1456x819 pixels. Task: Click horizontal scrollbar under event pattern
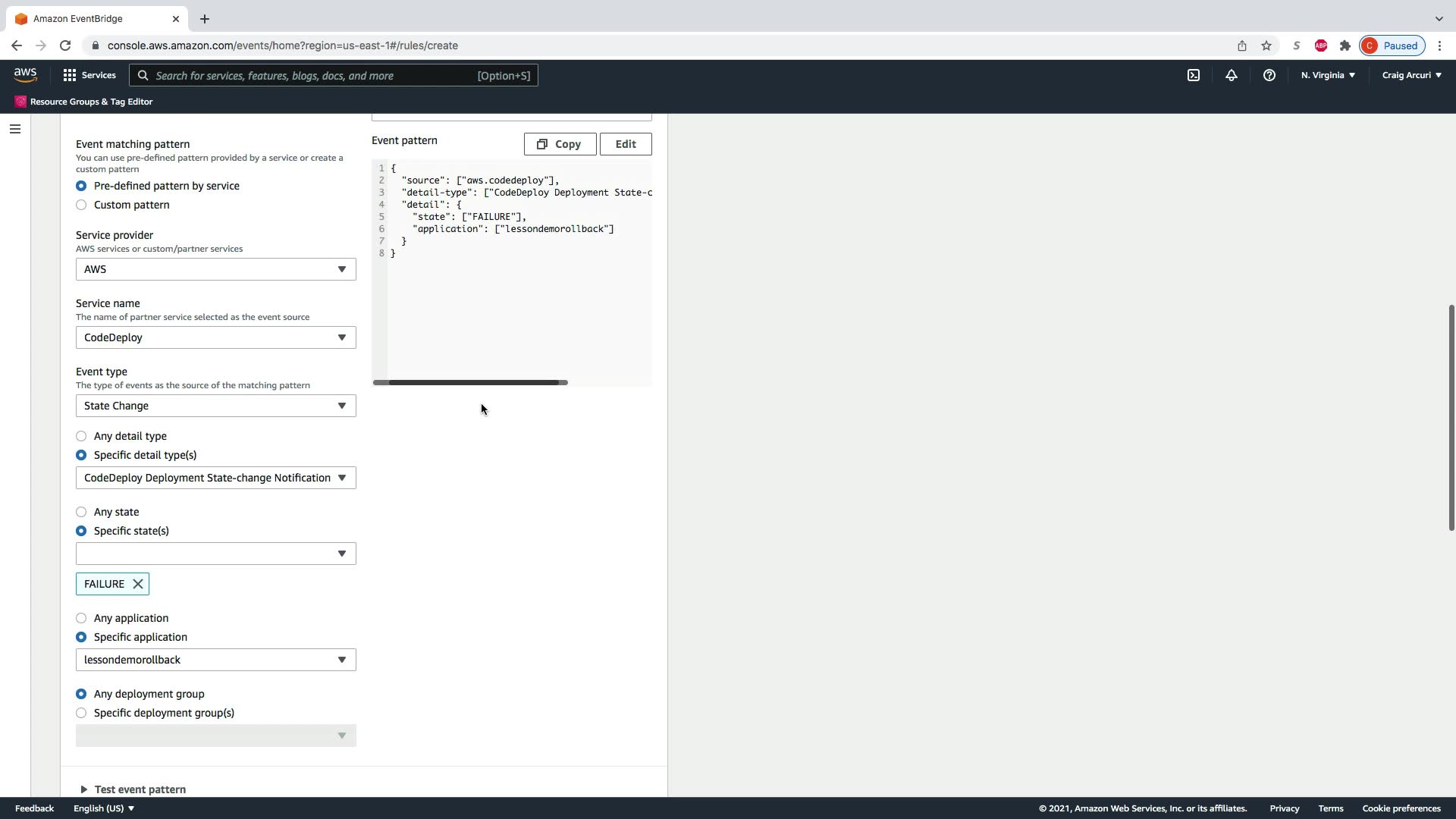(470, 382)
